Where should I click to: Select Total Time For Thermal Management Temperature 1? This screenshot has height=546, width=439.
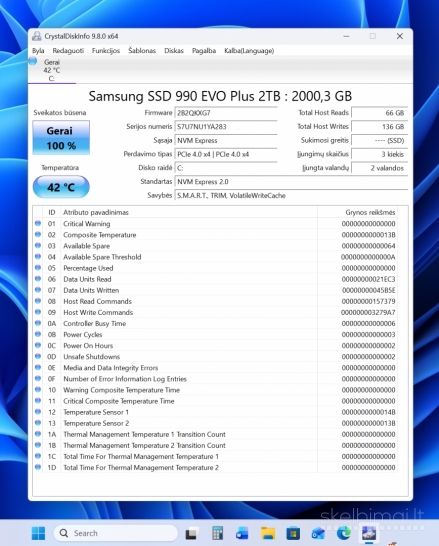pyautogui.click(x=215, y=457)
